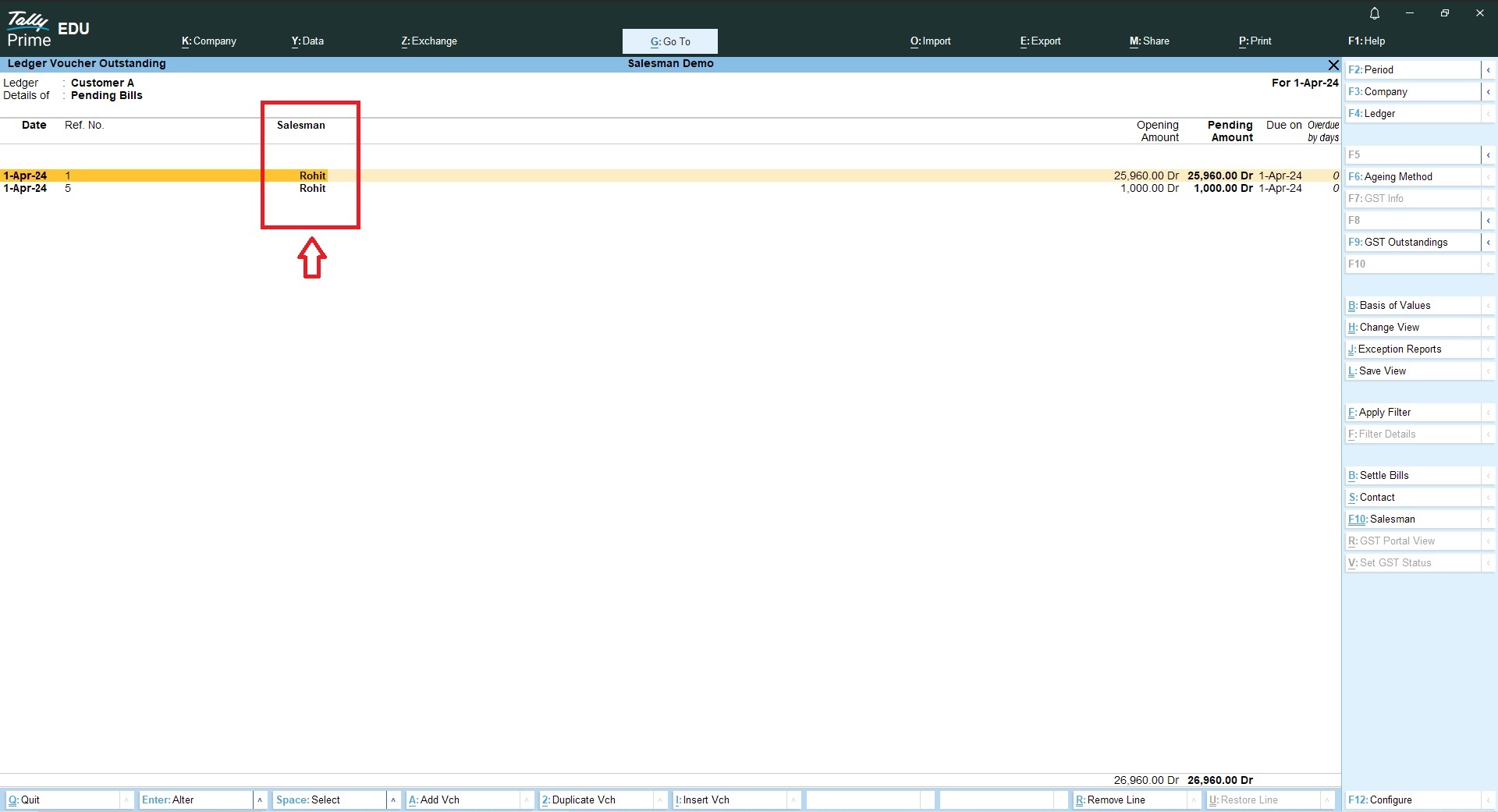Click the notification bell icon
1498x812 pixels.
[1375, 13]
